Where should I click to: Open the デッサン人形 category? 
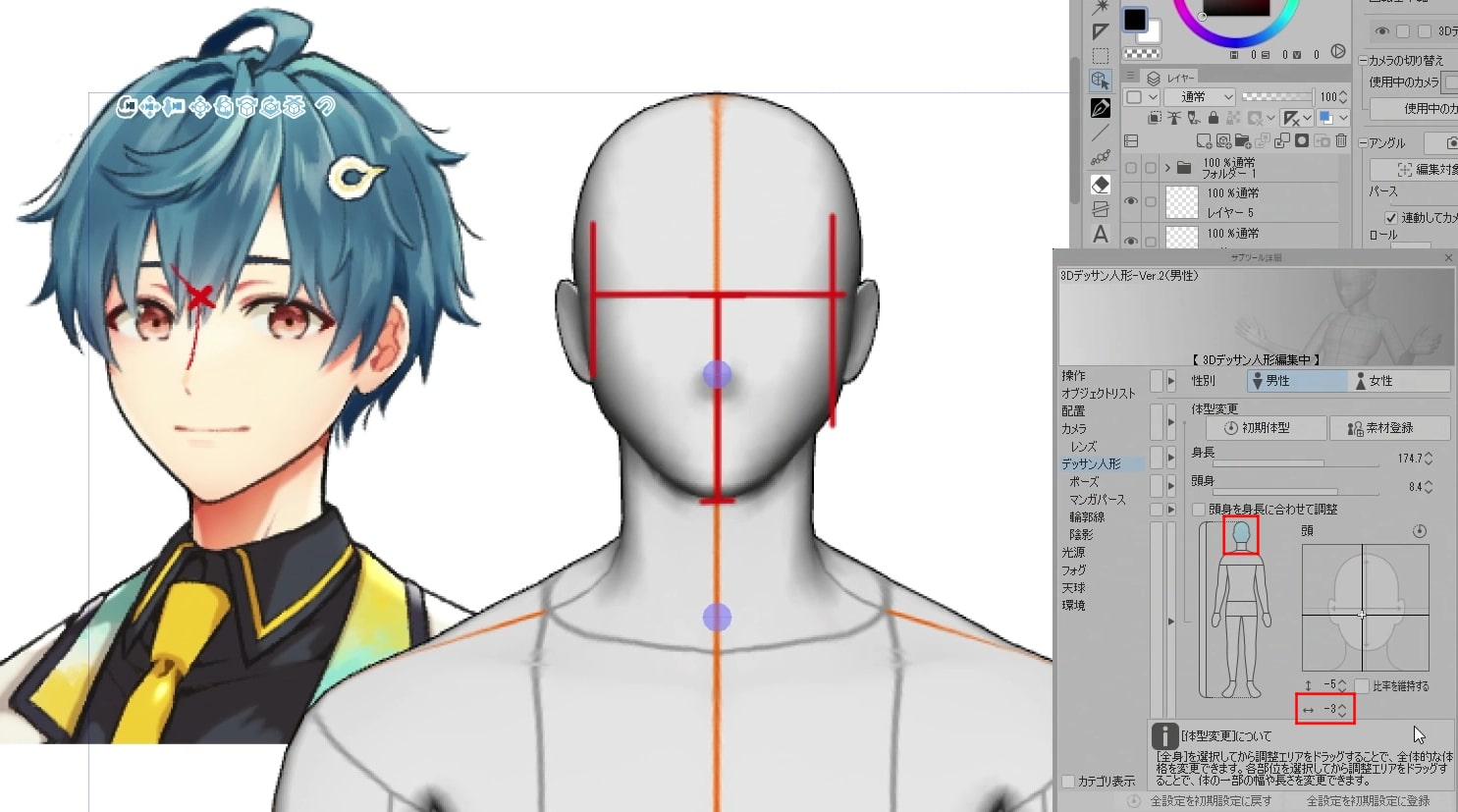(x=1091, y=464)
